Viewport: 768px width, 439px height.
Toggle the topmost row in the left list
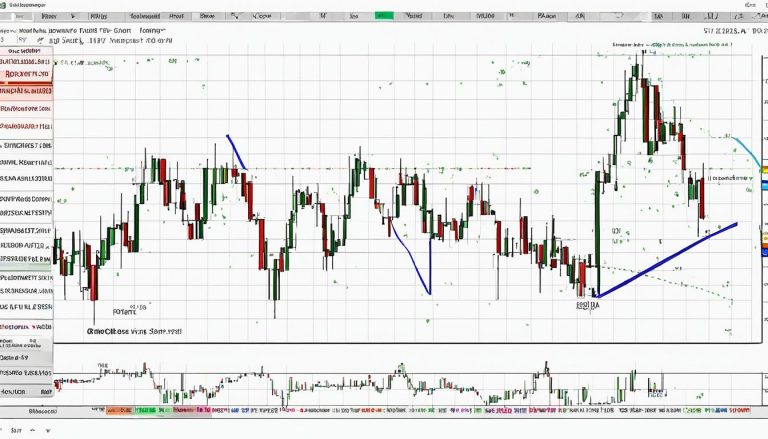[27, 50]
